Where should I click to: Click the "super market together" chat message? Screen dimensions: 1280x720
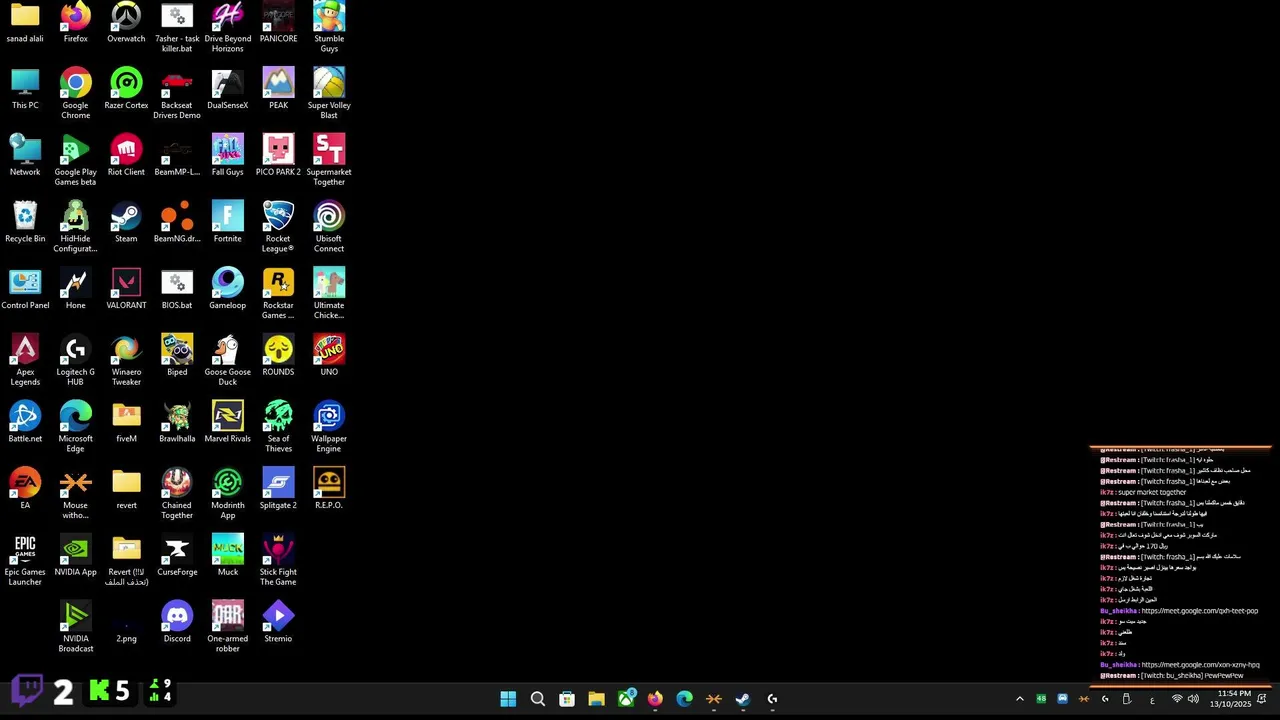(x=1152, y=492)
